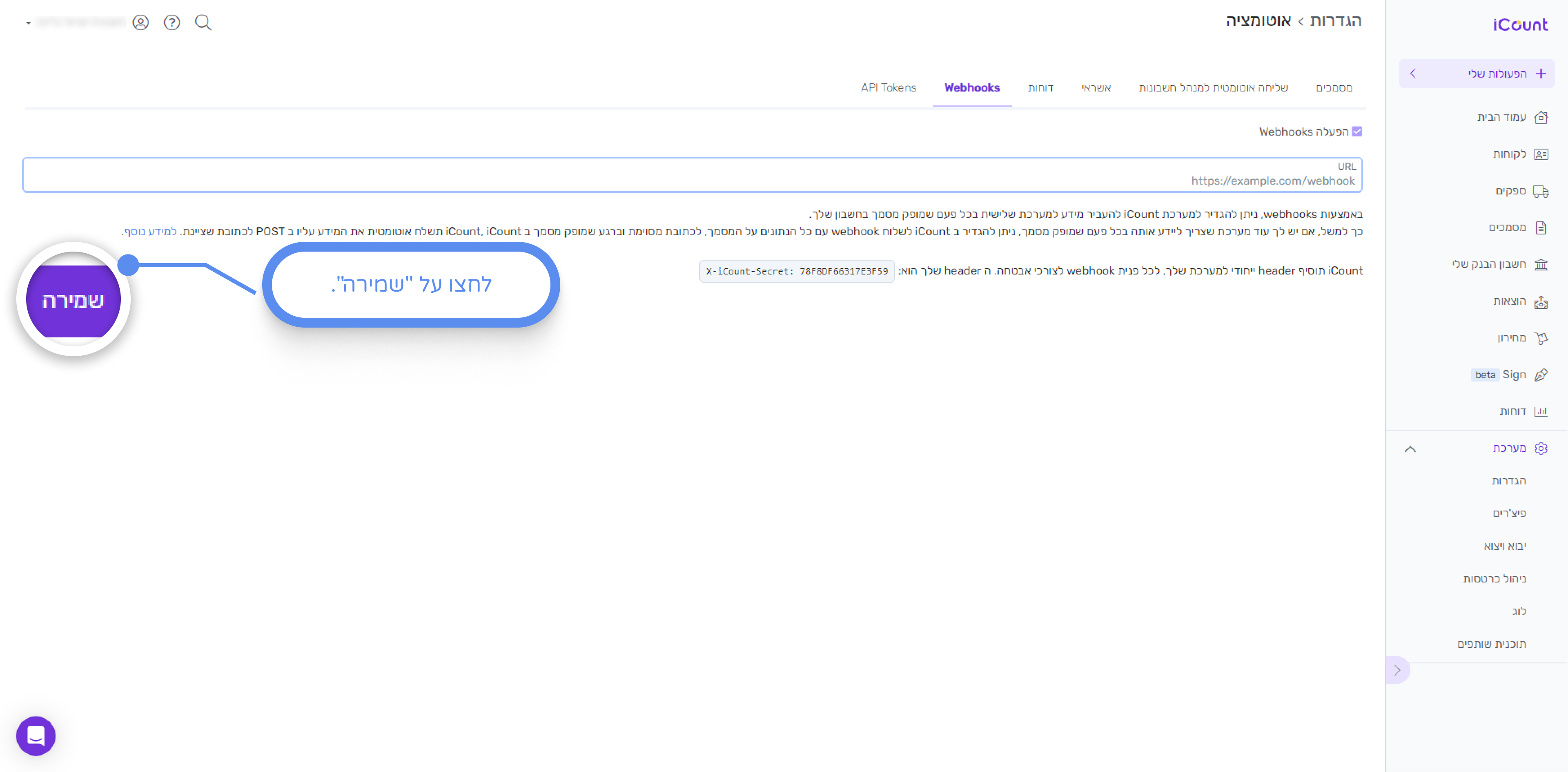Click the user account profile icon
Screen dimensions: 1568x772
[x=140, y=22]
